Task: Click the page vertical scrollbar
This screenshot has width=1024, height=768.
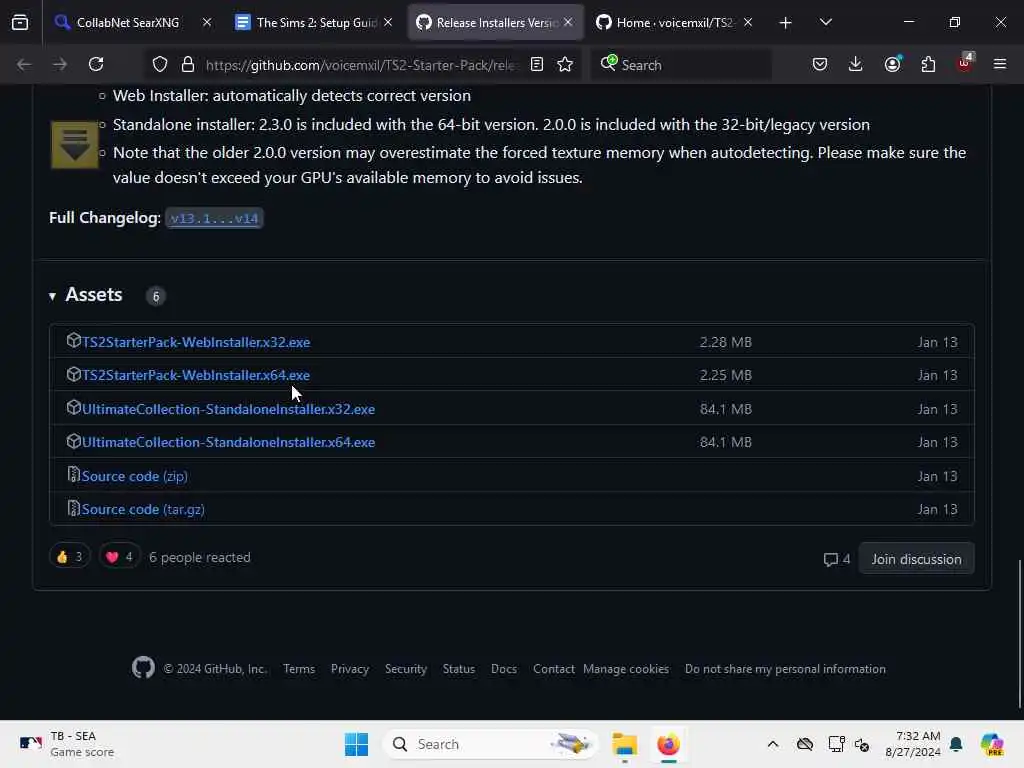Action: pyautogui.click(x=1019, y=633)
